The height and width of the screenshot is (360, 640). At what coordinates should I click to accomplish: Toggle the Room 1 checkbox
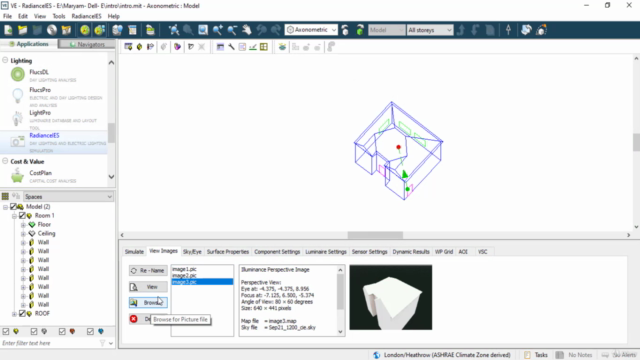(x=22, y=216)
